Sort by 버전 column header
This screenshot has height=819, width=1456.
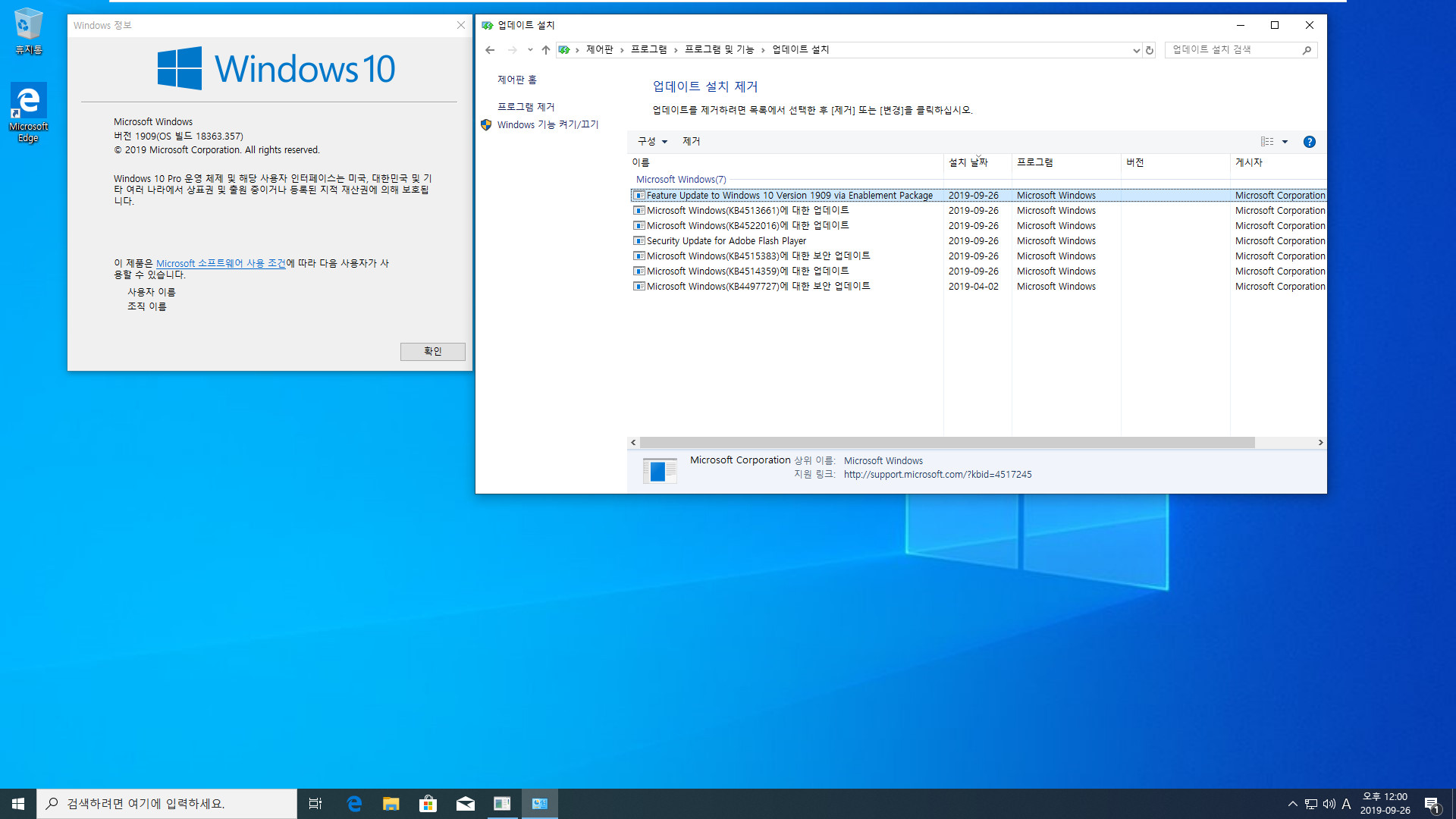point(1175,162)
